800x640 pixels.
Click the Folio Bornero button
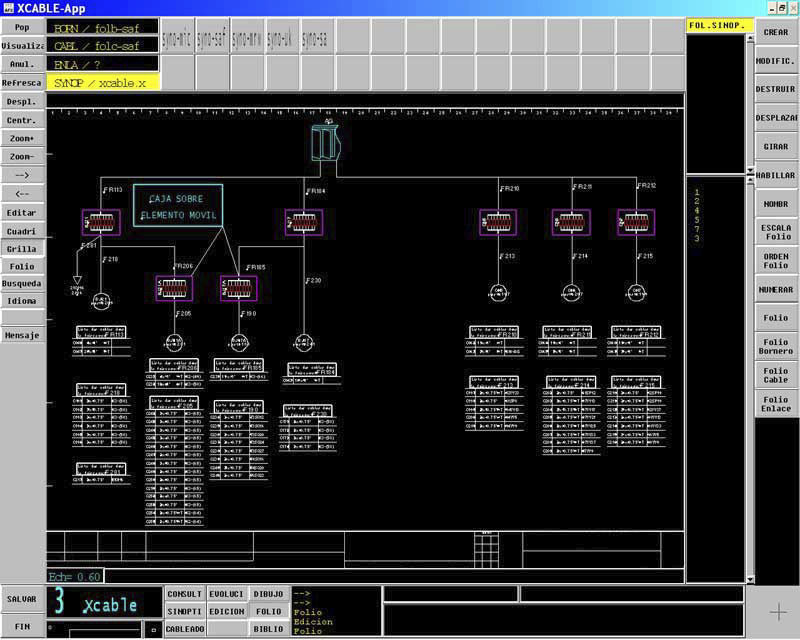pos(776,347)
